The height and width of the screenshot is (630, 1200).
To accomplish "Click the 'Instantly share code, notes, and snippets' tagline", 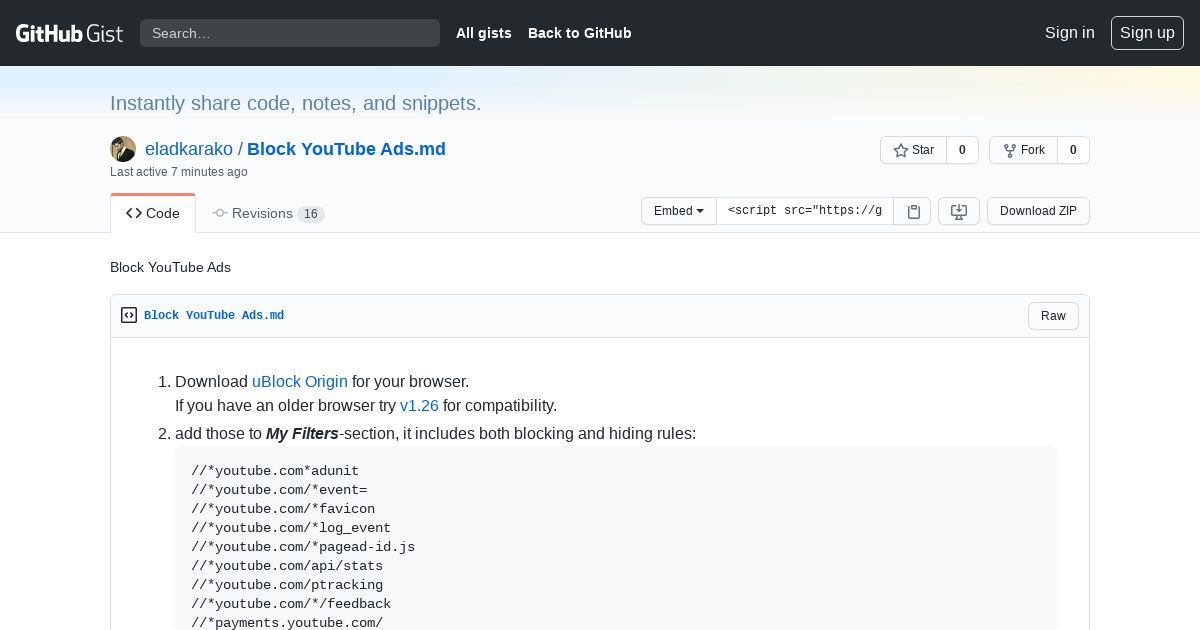I will coord(295,103).
